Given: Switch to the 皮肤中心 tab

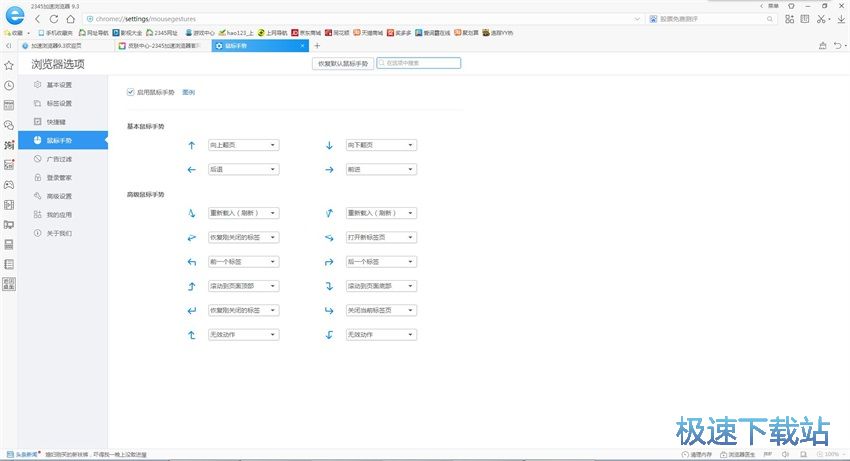Looking at the screenshot, I should 163,46.
